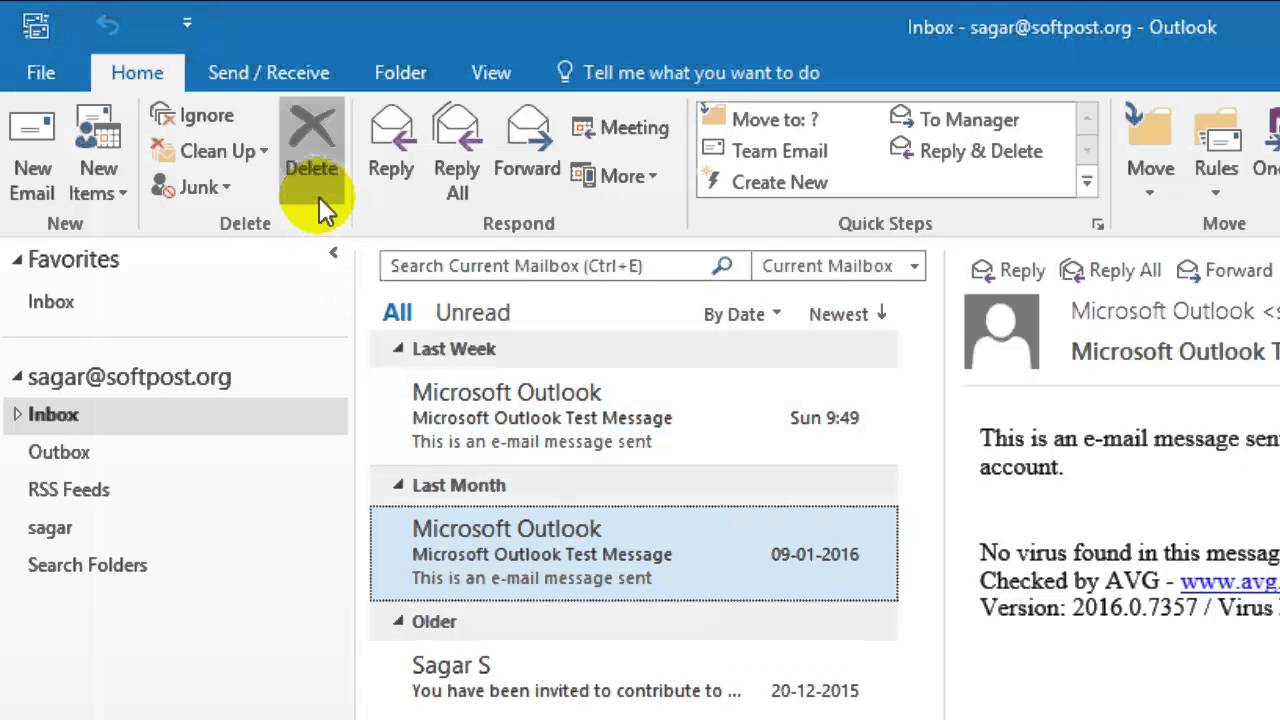Open the Manage Quick Steps dialog launcher
The width and height of the screenshot is (1280, 720).
pos(1098,224)
